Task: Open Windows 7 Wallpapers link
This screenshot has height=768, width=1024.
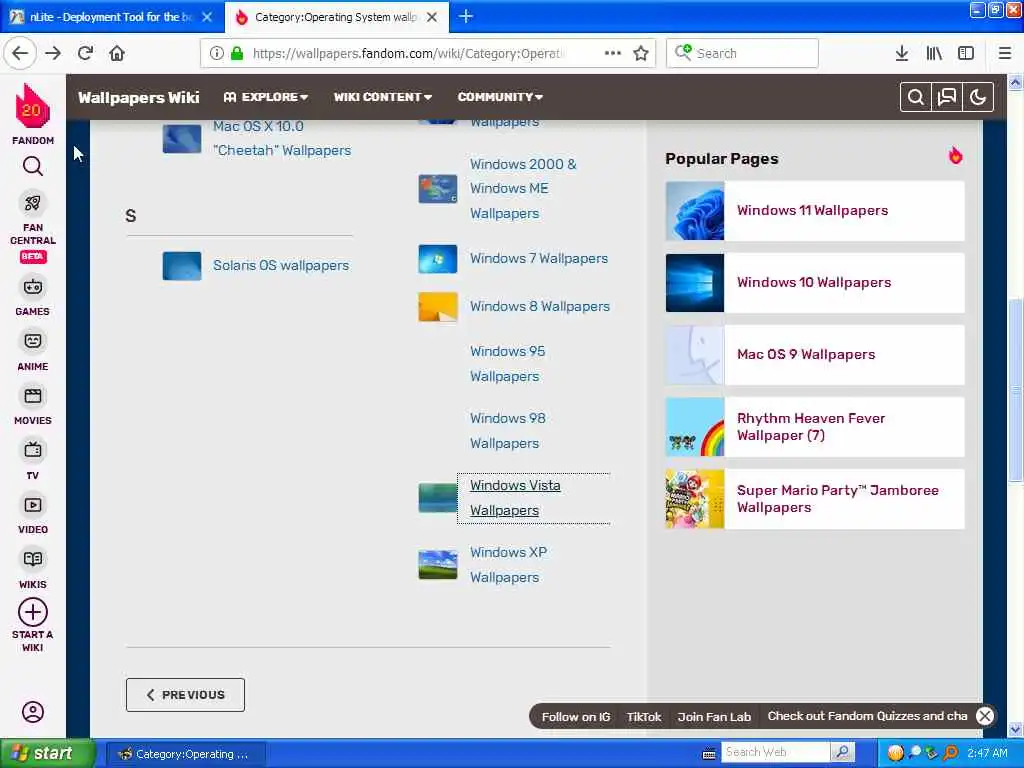Action: click(x=539, y=259)
